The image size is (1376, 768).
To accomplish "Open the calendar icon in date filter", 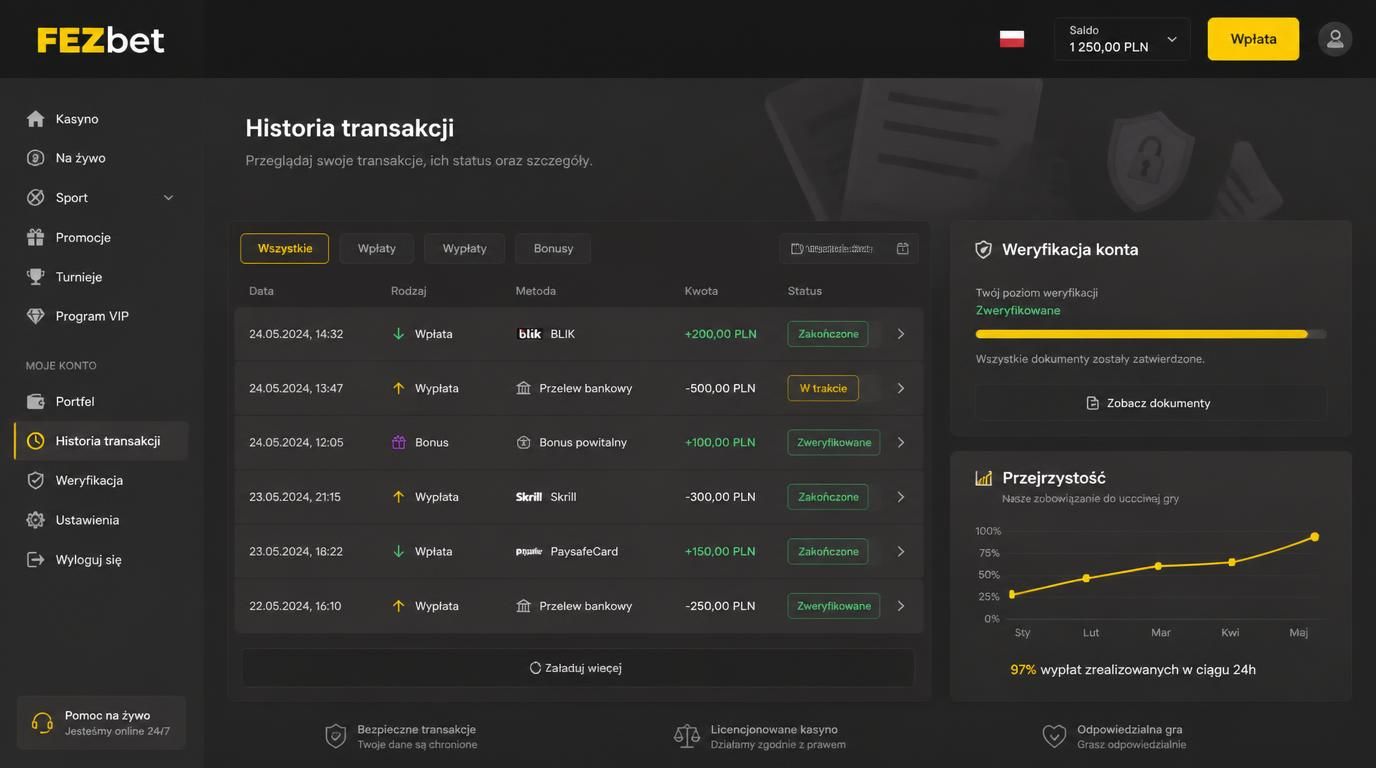I will pyautogui.click(x=903, y=248).
